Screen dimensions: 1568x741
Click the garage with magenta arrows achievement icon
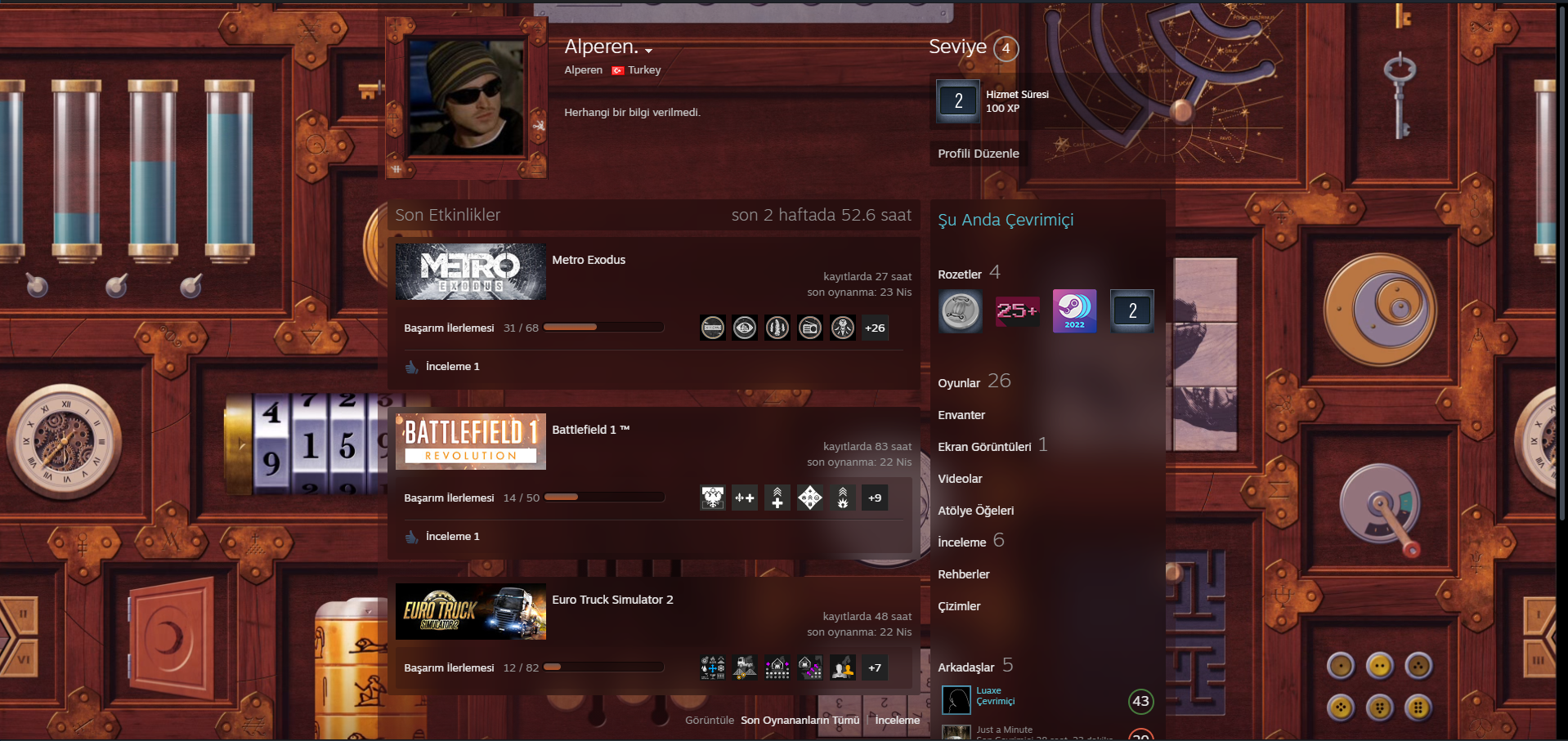pyautogui.click(x=810, y=667)
